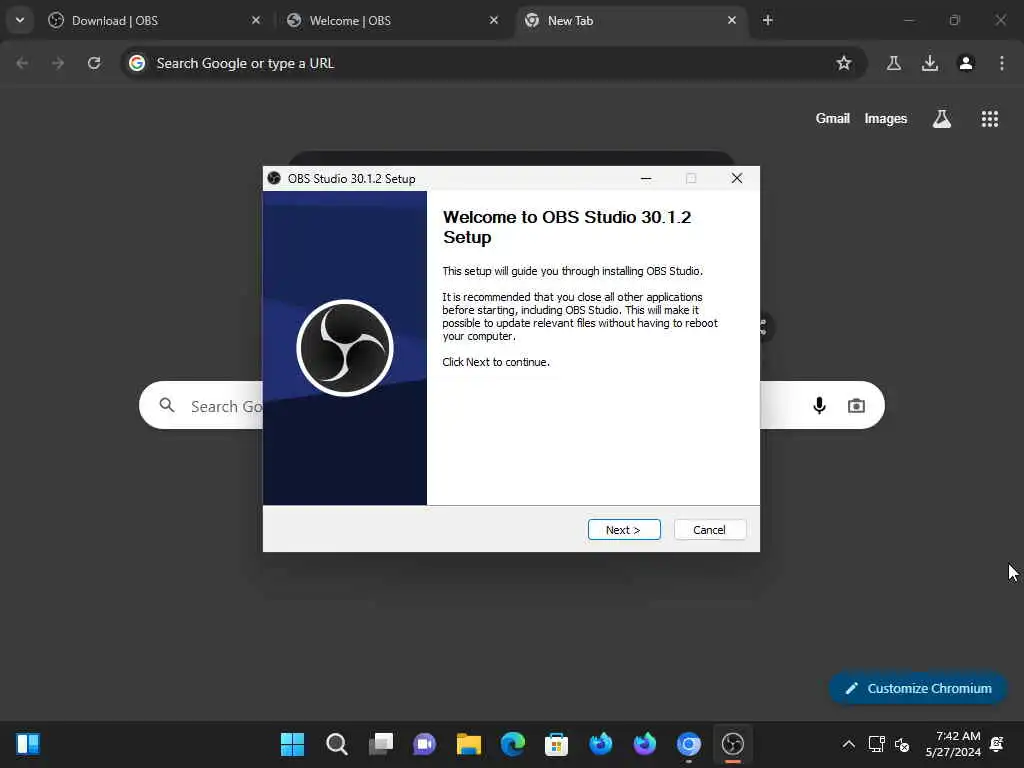Screen dimensions: 1024x768
Task: Click Customize Chromium button
Action: (x=918, y=688)
